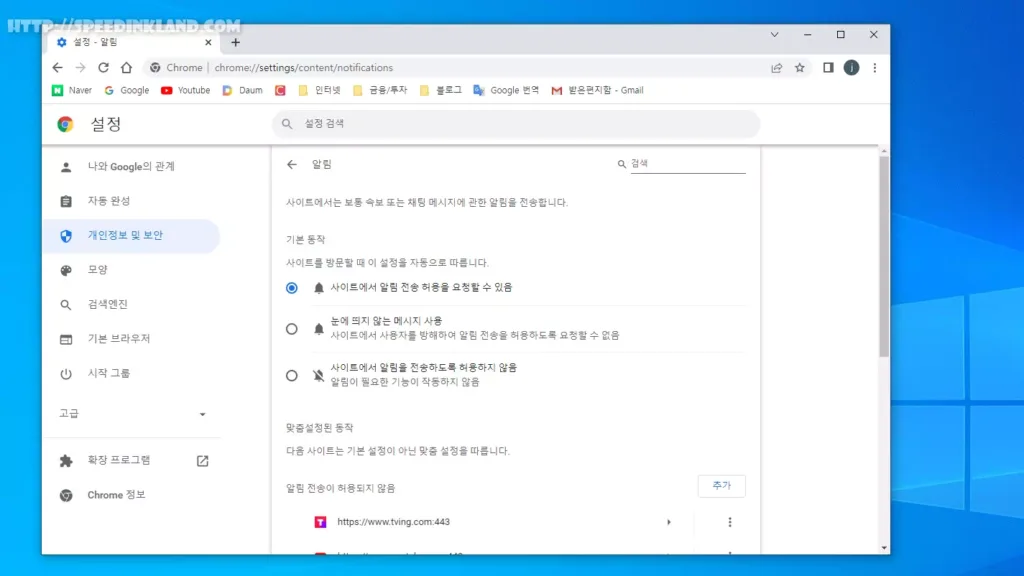This screenshot has width=1024, height=576.
Task: Open 나와 Google의 관계 settings section
Action: tap(131, 167)
